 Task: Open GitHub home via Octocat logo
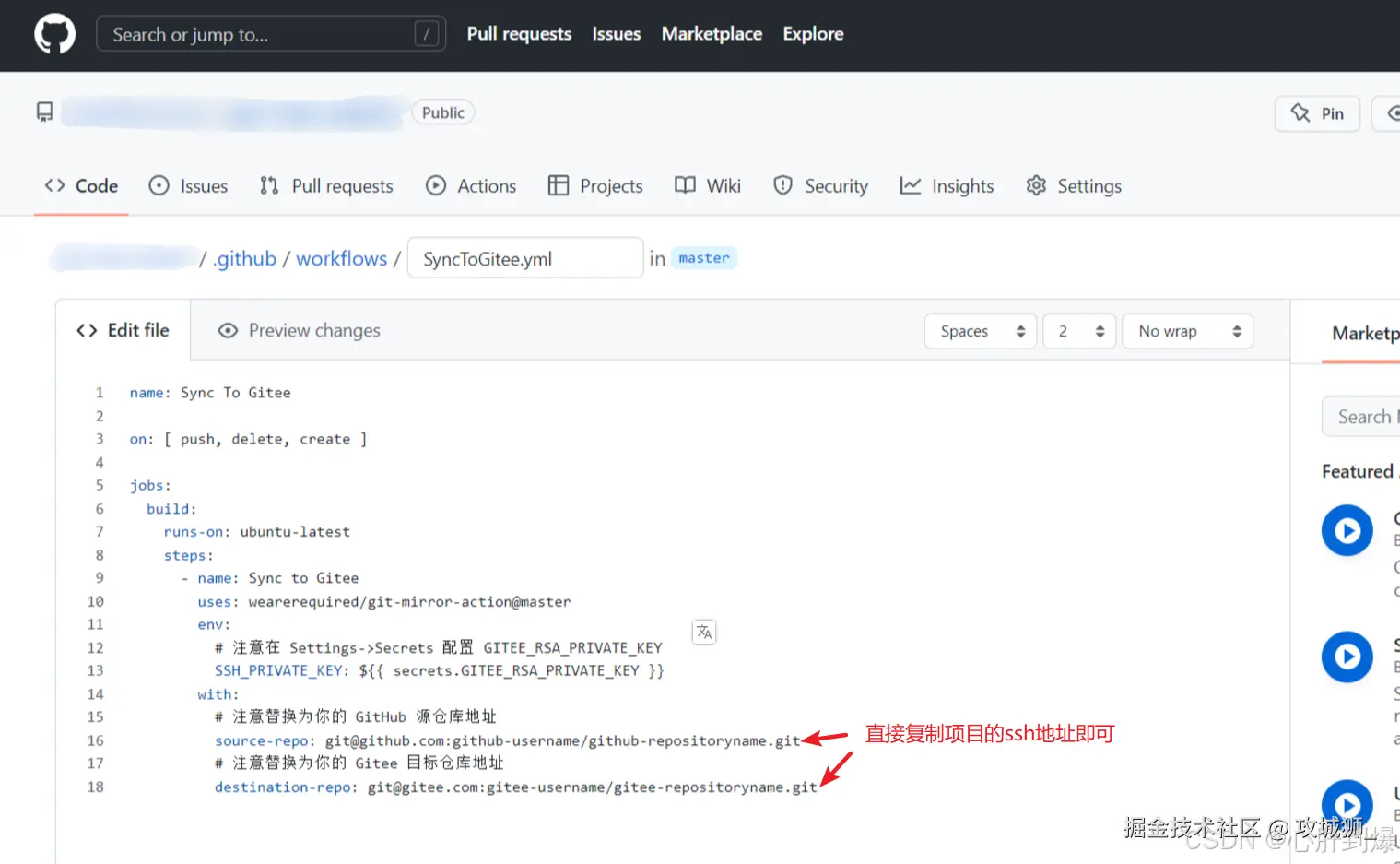coord(54,34)
